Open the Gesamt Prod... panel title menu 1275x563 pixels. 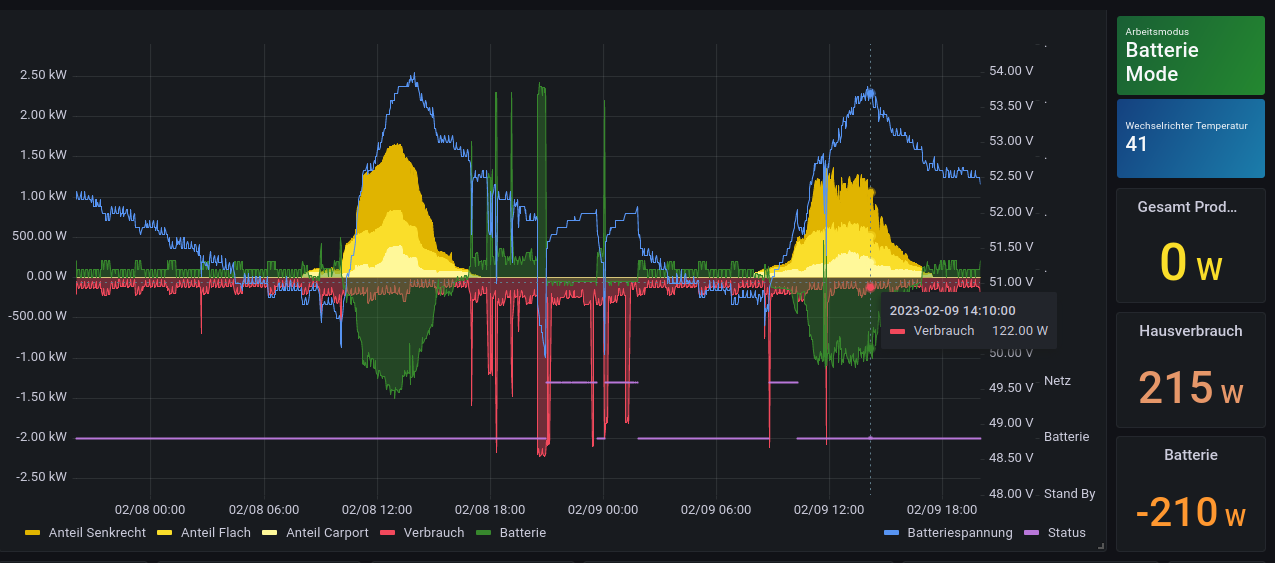click(1190, 207)
